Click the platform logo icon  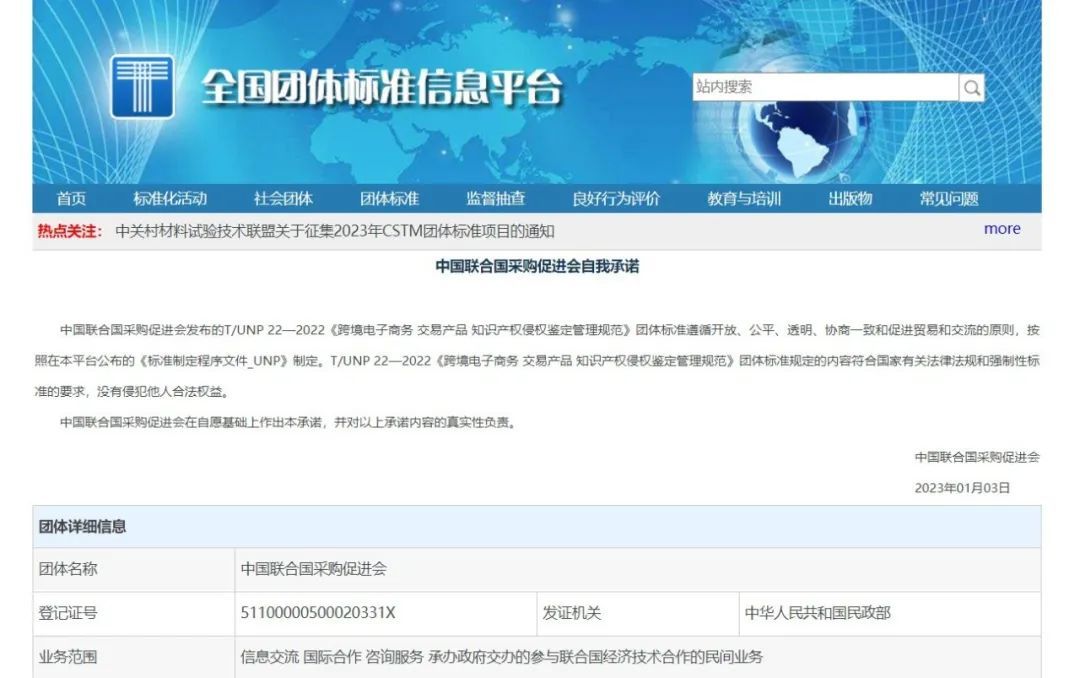(142, 87)
